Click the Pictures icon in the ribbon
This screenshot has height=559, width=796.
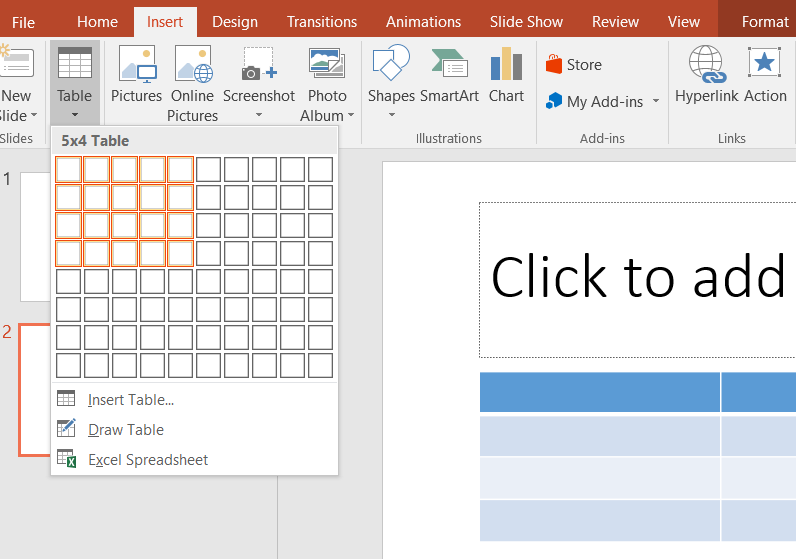click(x=136, y=65)
